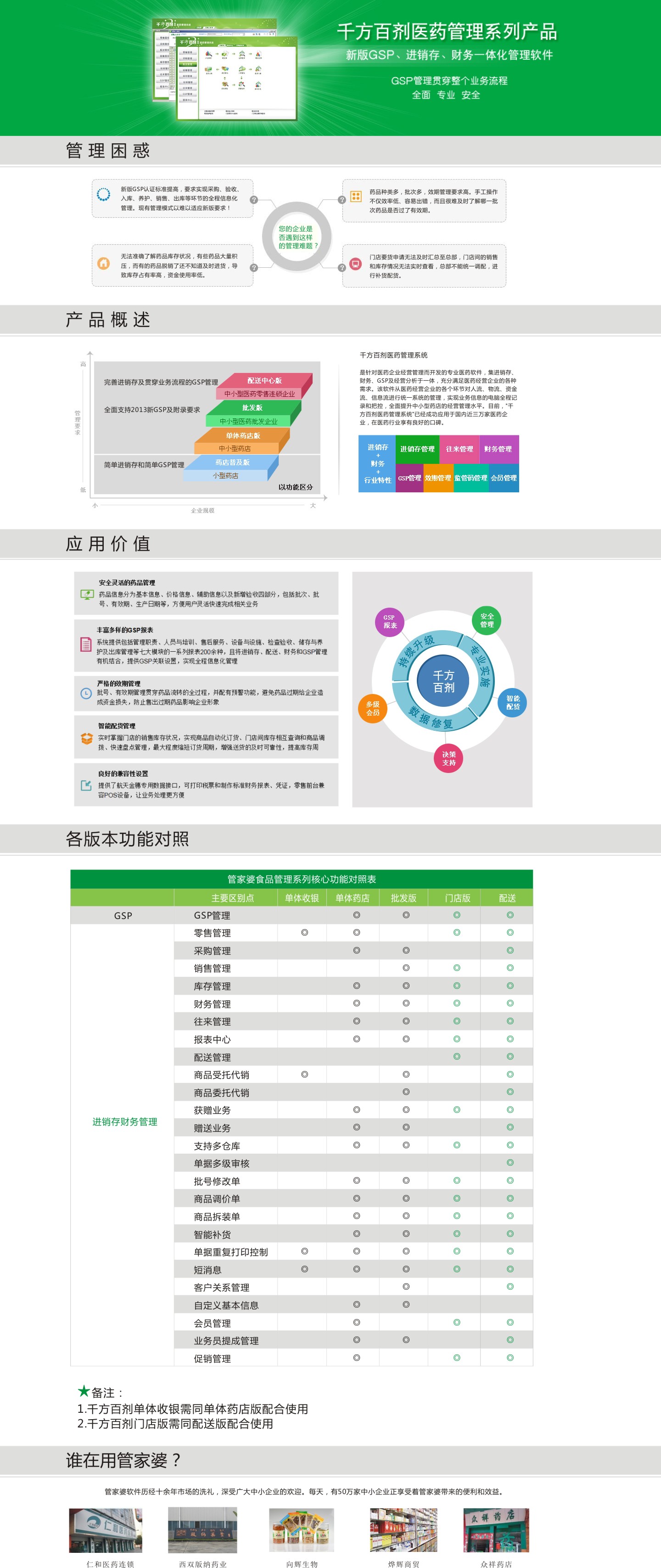Click the 进销存财务管理 category label in the table
The height and width of the screenshot is (1568, 661).
125,1122
